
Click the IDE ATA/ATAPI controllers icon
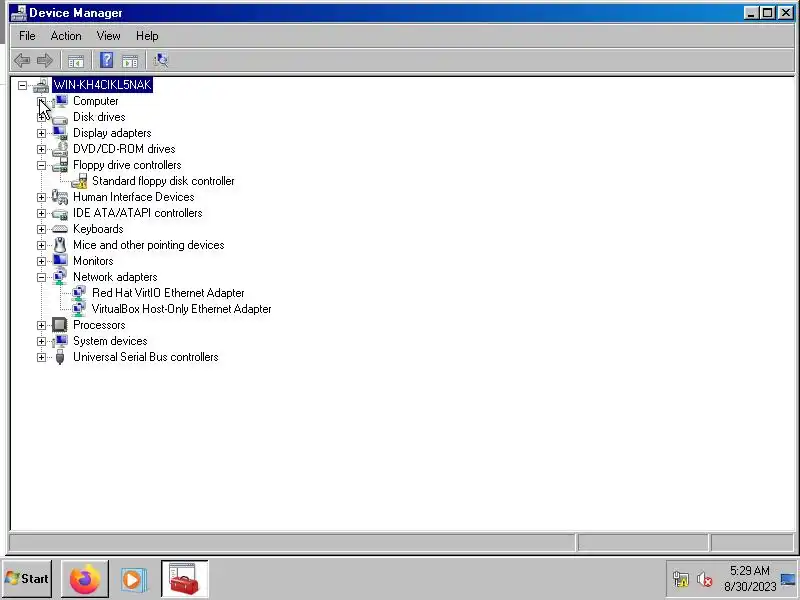60,213
